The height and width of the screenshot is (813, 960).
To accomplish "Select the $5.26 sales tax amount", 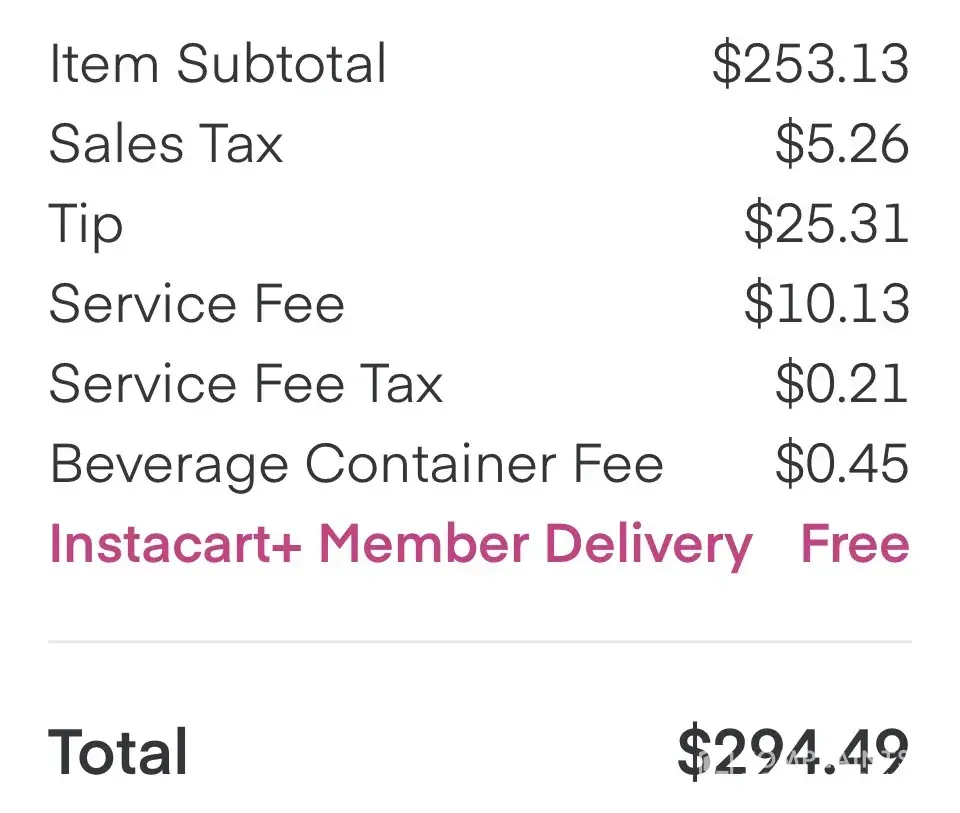I will (841, 144).
